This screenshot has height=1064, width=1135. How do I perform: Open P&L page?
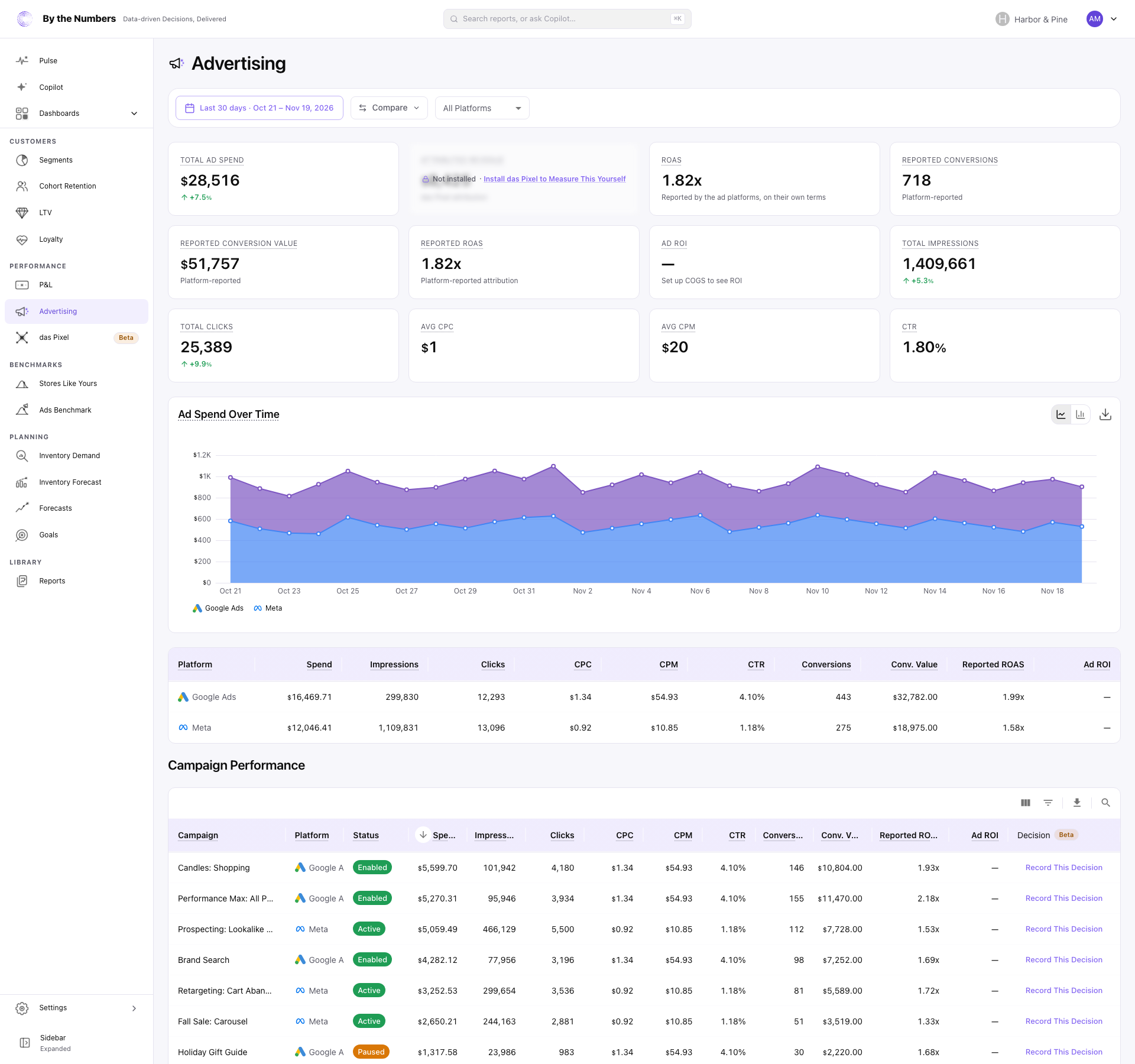coord(76,285)
